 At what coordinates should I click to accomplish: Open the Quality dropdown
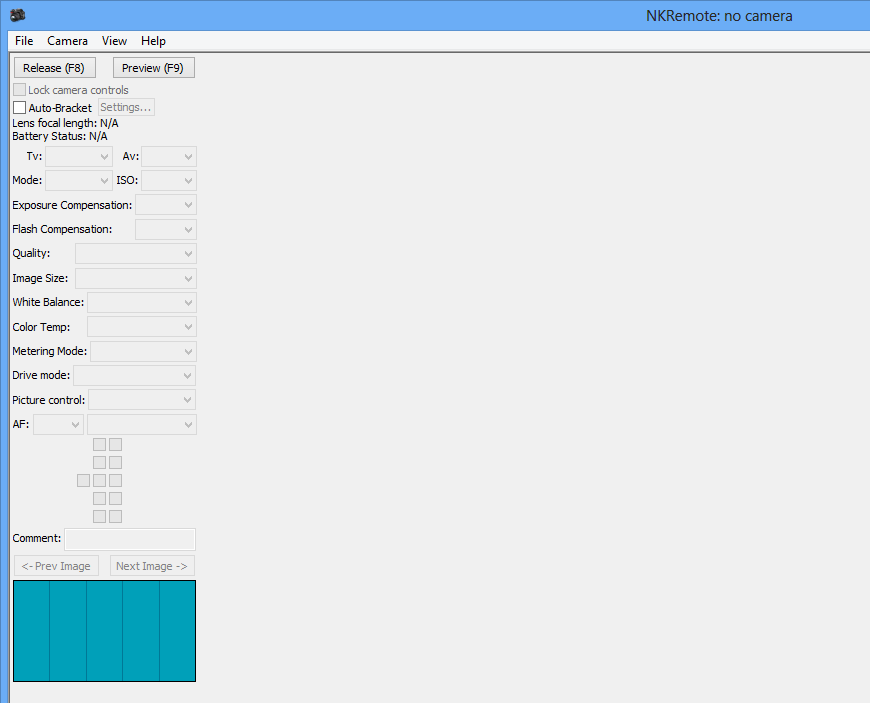tap(136, 254)
